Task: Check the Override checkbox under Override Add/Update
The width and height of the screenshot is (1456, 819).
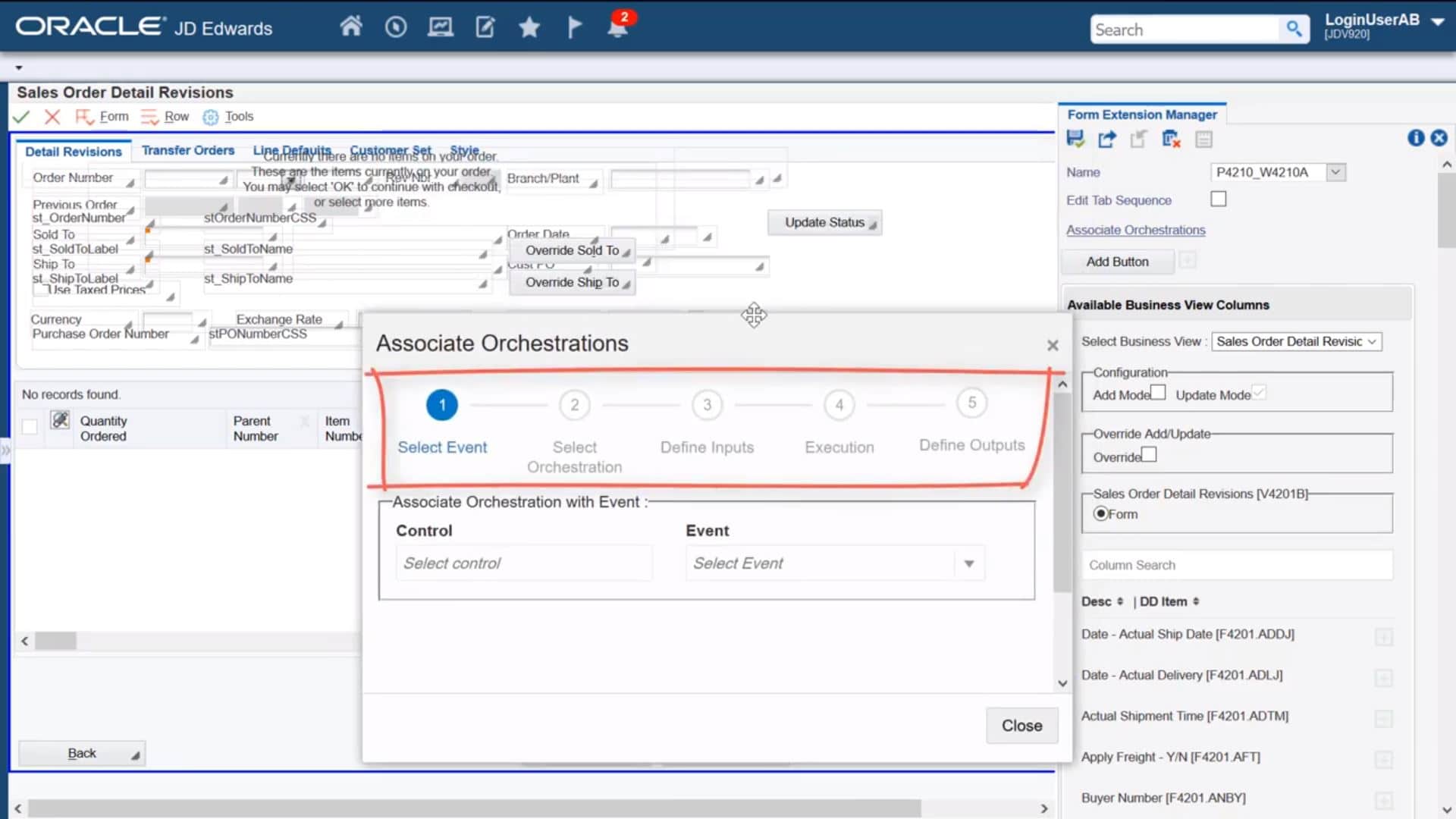Action: click(1150, 453)
